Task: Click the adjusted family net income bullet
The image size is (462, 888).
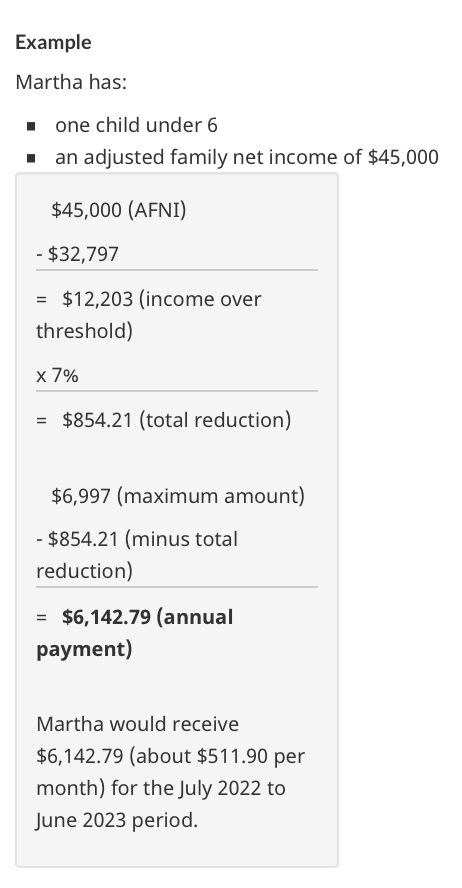Action: click(x=247, y=157)
